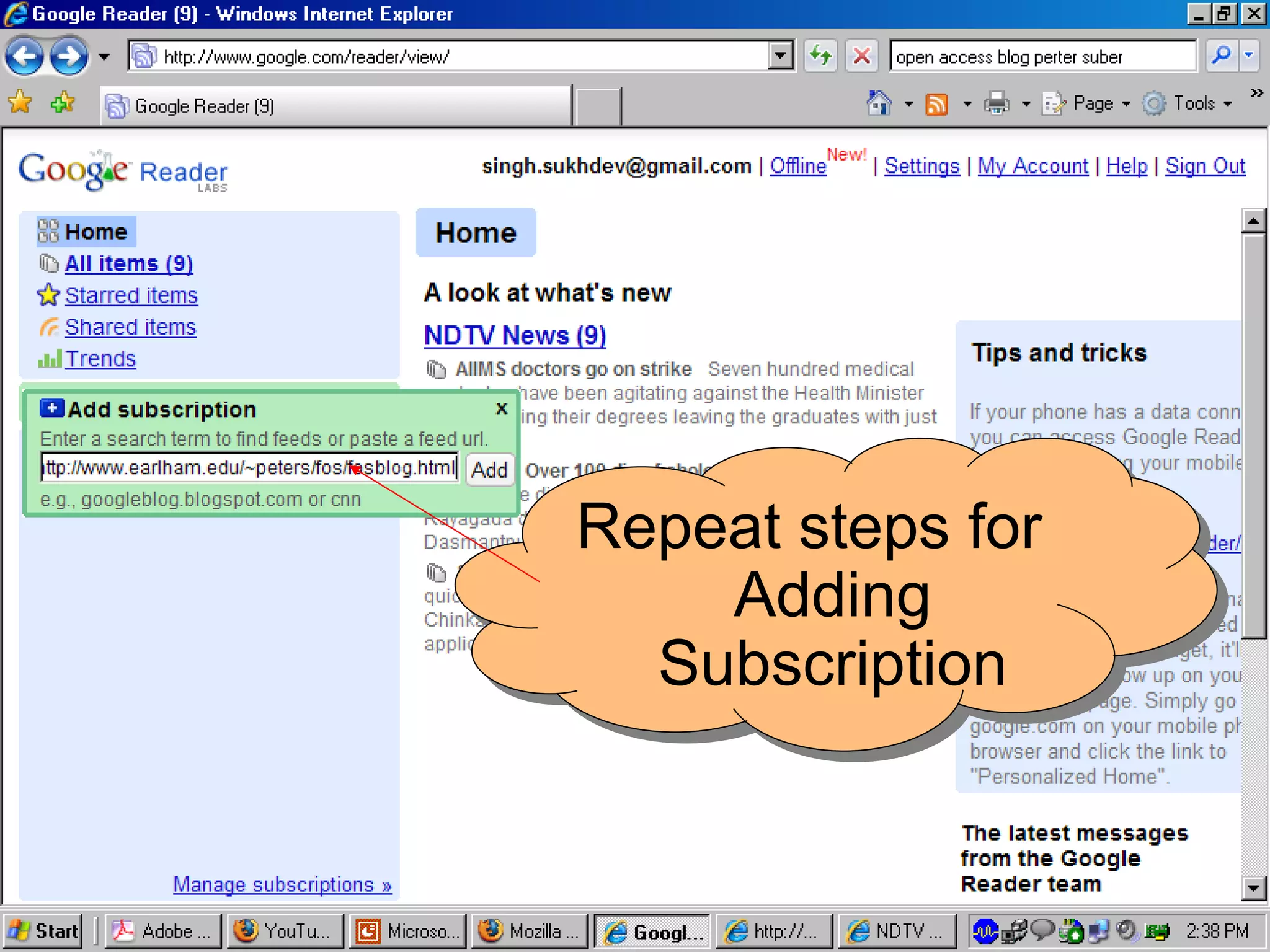Click the Sign Out link
Viewport: 1270px width, 952px height.
point(1205,166)
